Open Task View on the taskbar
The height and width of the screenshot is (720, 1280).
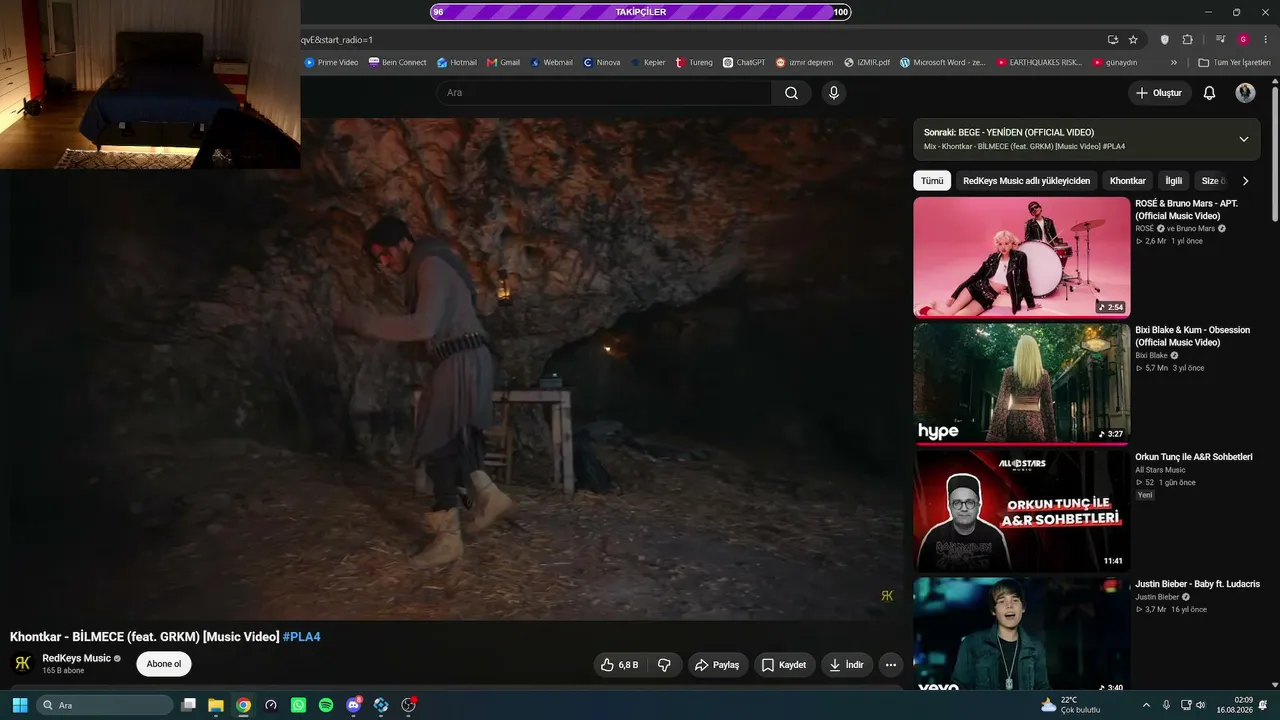tap(188, 705)
